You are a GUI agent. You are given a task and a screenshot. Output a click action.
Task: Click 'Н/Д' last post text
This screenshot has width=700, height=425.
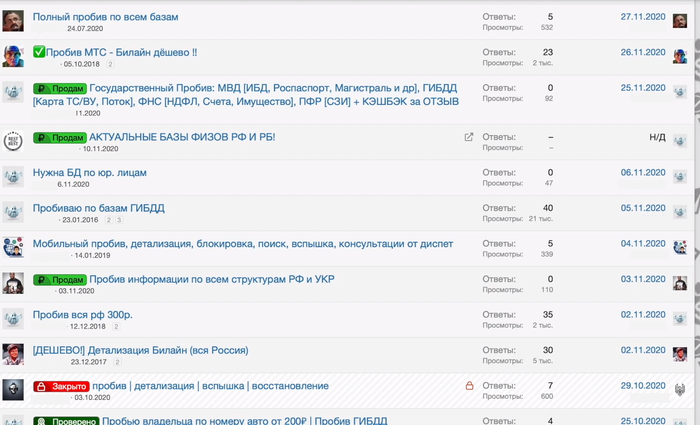(x=657, y=137)
